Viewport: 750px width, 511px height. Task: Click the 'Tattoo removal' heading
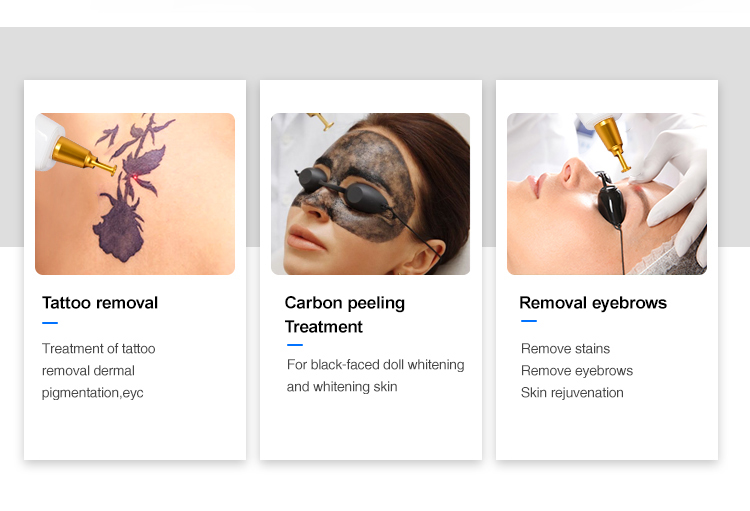(100, 303)
